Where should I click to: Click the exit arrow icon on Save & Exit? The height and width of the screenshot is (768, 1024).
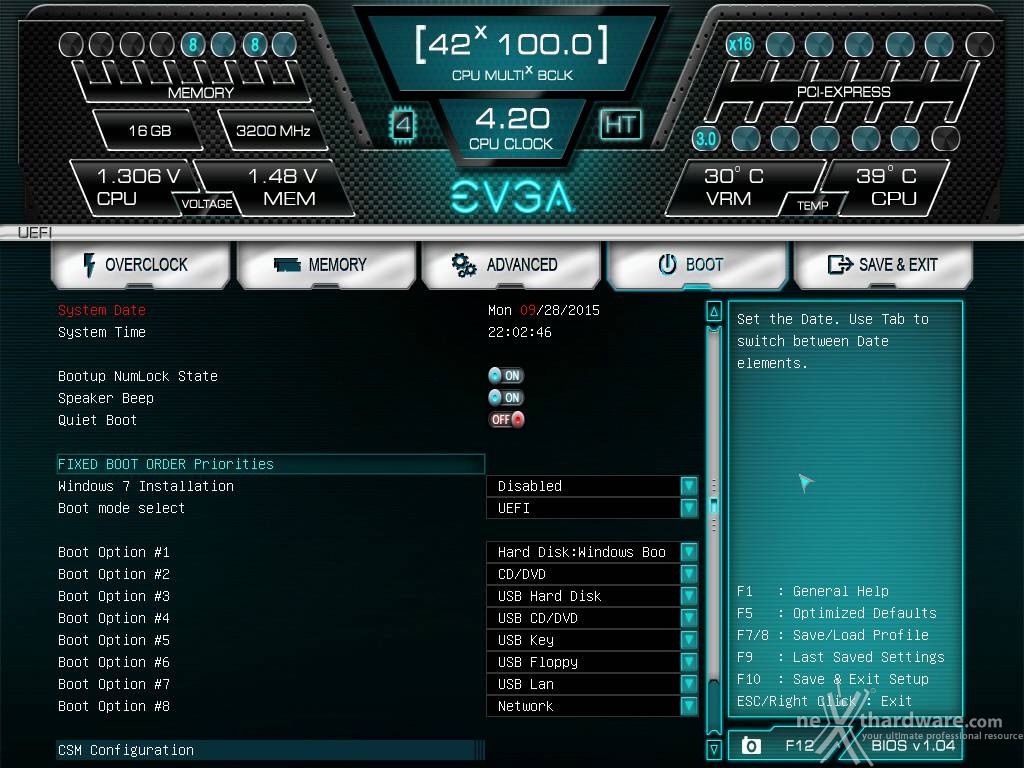coord(840,264)
